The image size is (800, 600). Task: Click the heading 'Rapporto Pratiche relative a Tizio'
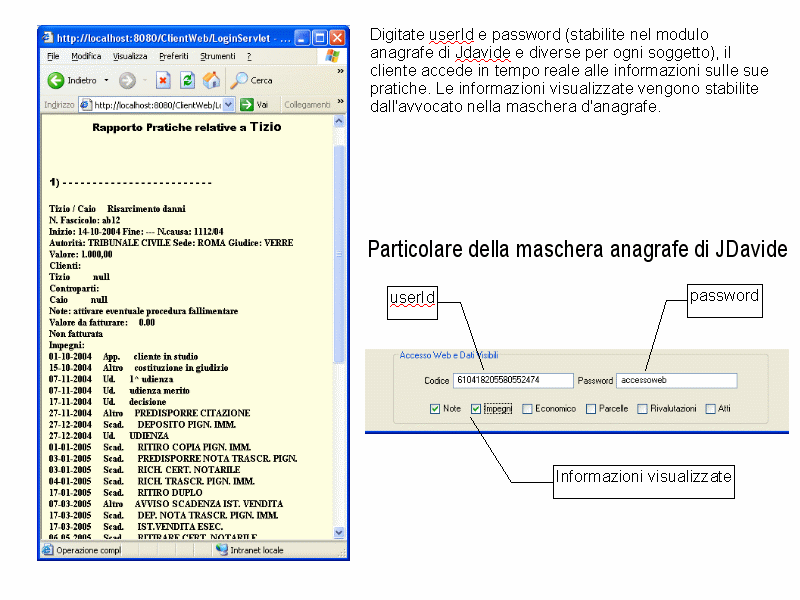point(187,127)
